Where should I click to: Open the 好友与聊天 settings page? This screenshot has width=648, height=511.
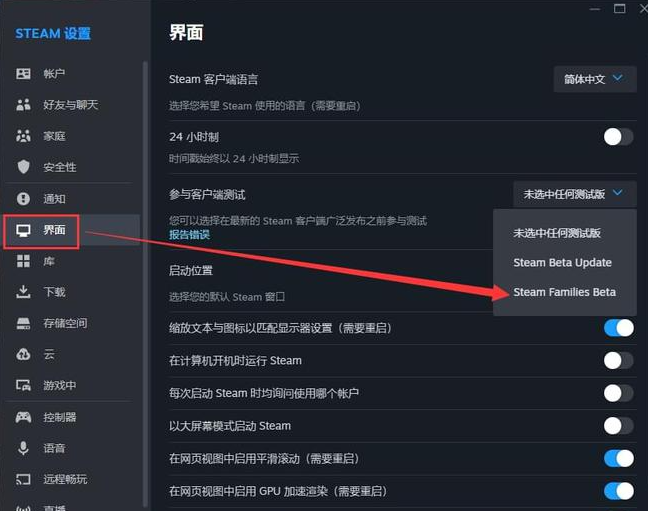coord(72,105)
